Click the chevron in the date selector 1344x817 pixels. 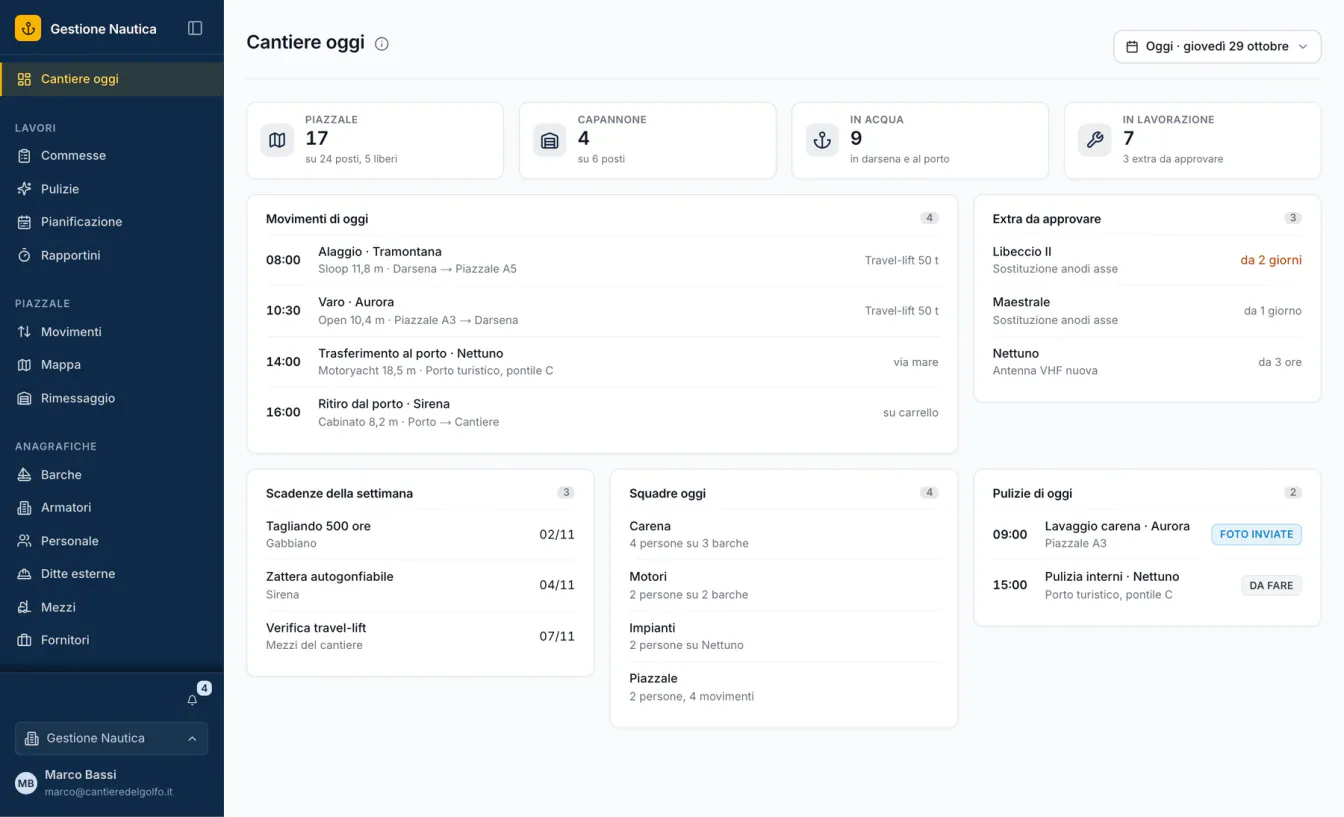1302,47
